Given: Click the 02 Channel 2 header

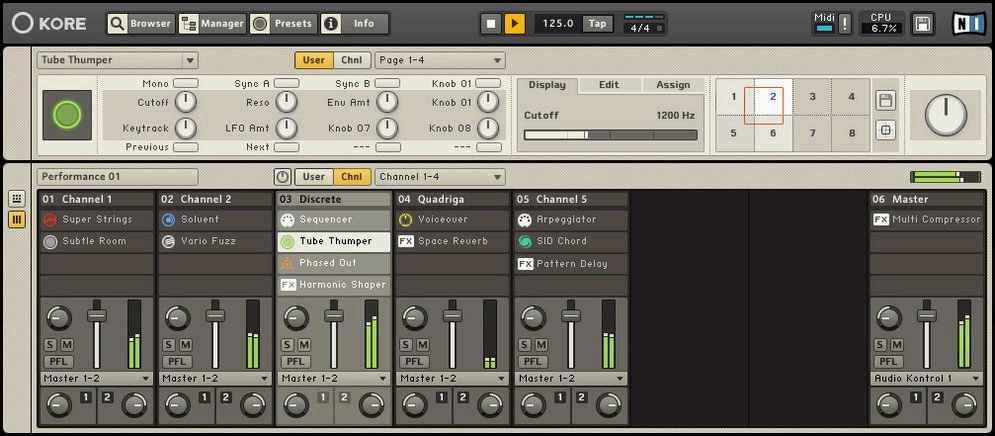Looking at the screenshot, I should (215, 199).
